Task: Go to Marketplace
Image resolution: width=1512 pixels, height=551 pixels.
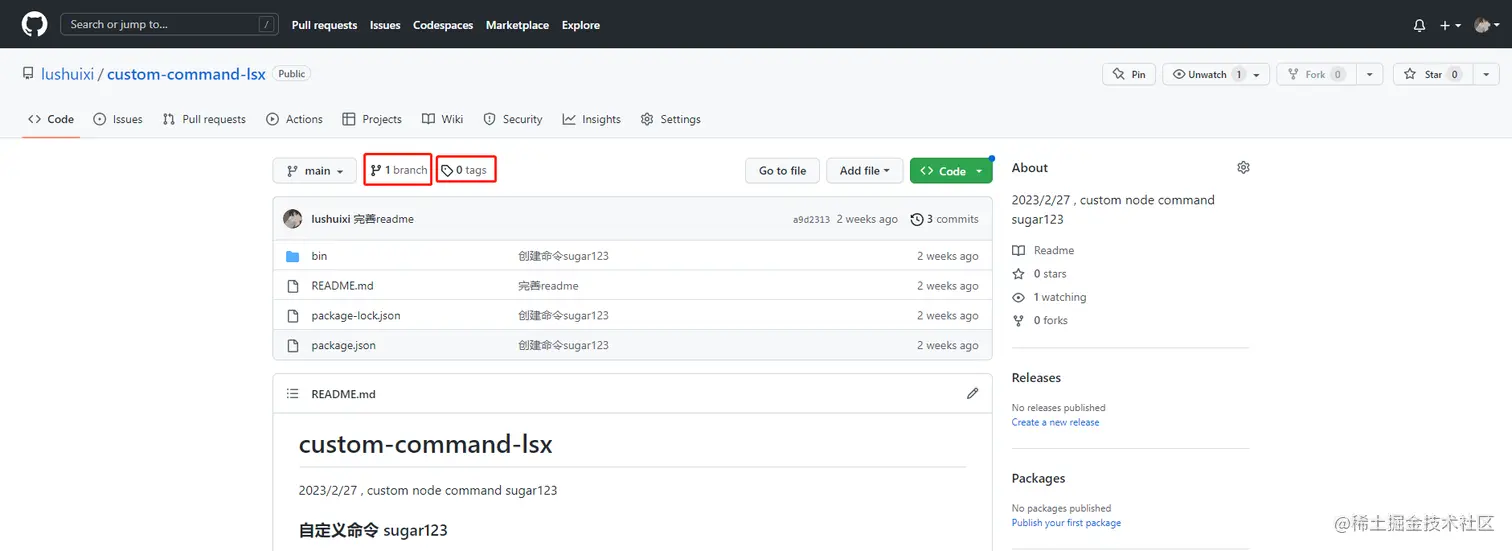Action: 517,25
